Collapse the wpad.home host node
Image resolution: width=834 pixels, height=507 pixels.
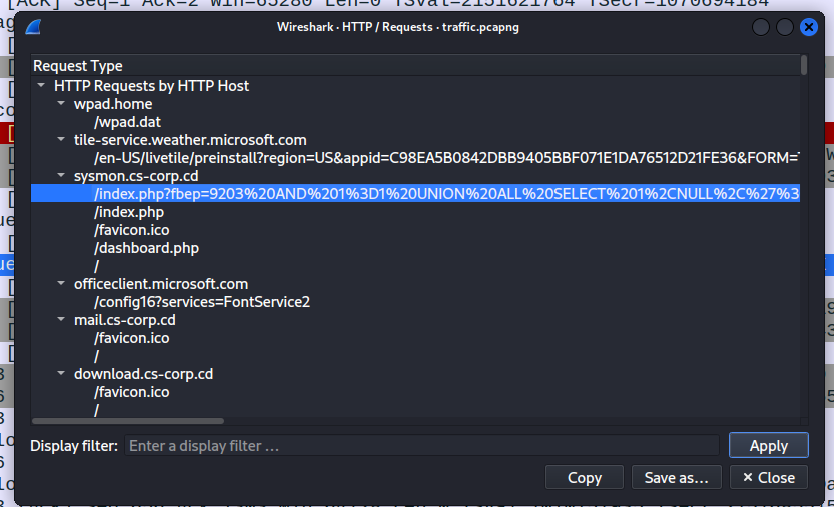pyautogui.click(x=61, y=103)
